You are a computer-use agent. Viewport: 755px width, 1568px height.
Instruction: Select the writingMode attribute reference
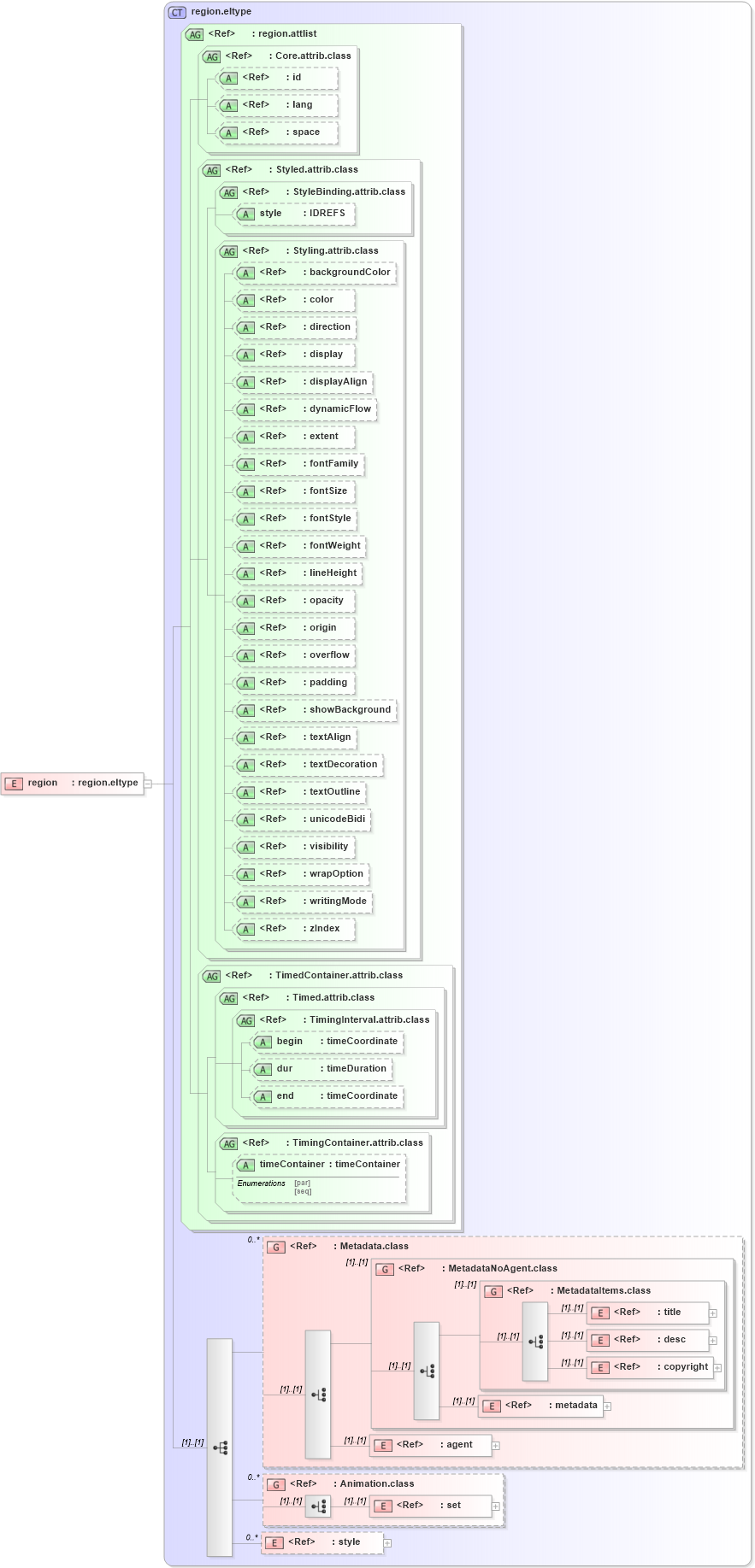304,901
